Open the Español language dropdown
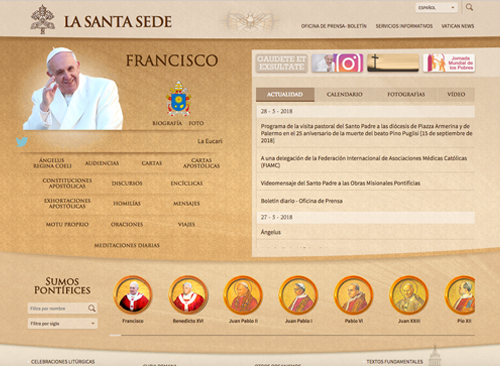 (436, 7)
